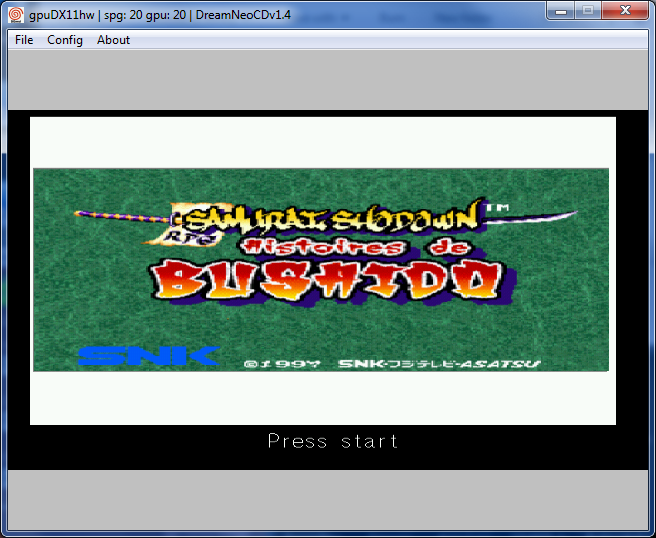Click the Dreamcast swirl icon in the title bar
This screenshot has width=656, height=538.
point(16,15)
